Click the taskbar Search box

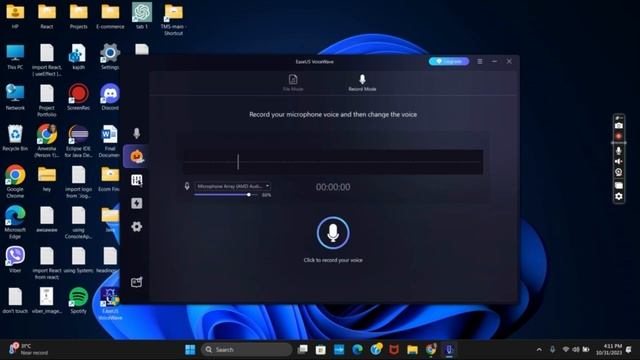pos(247,349)
